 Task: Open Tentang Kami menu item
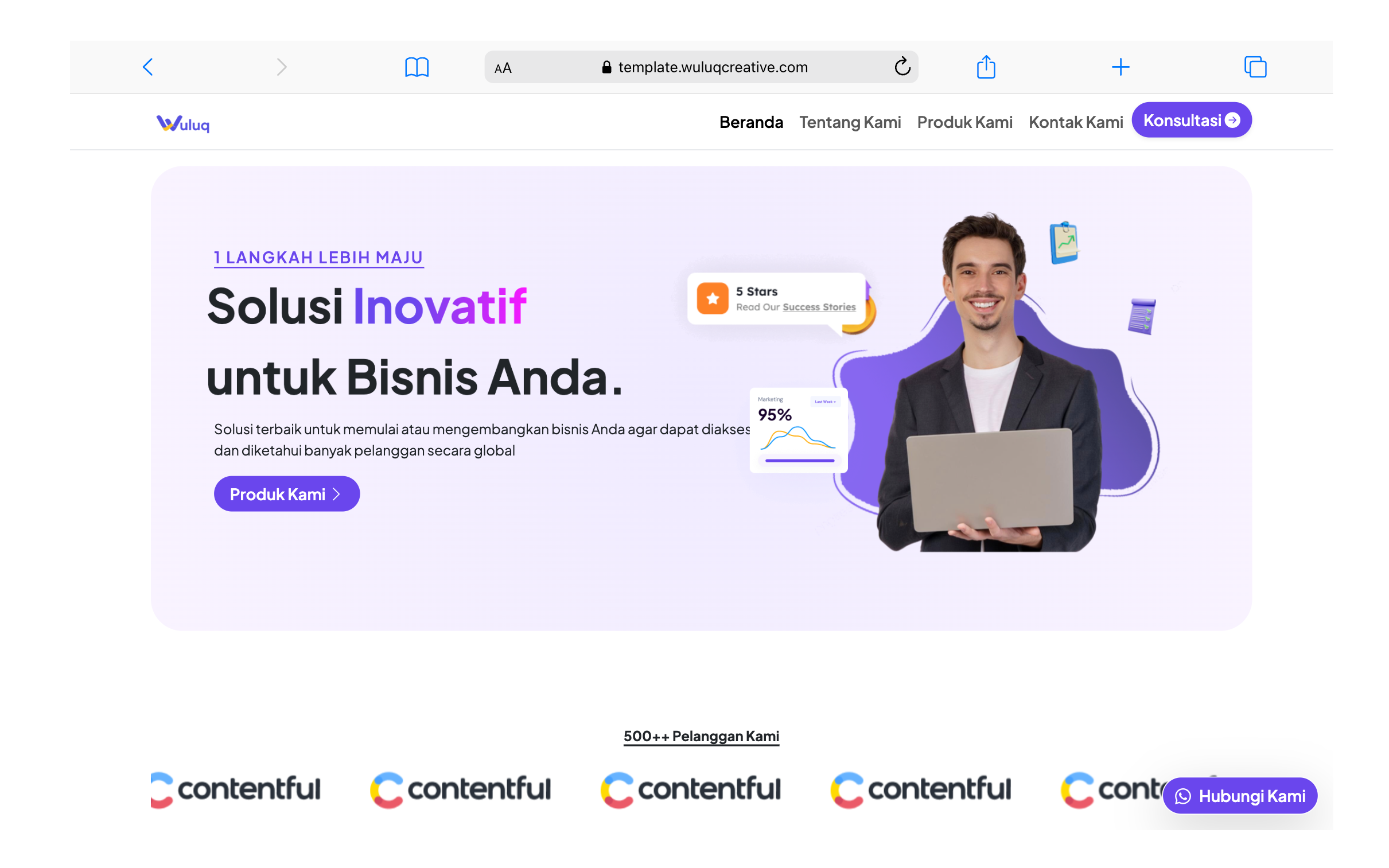point(850,122)
